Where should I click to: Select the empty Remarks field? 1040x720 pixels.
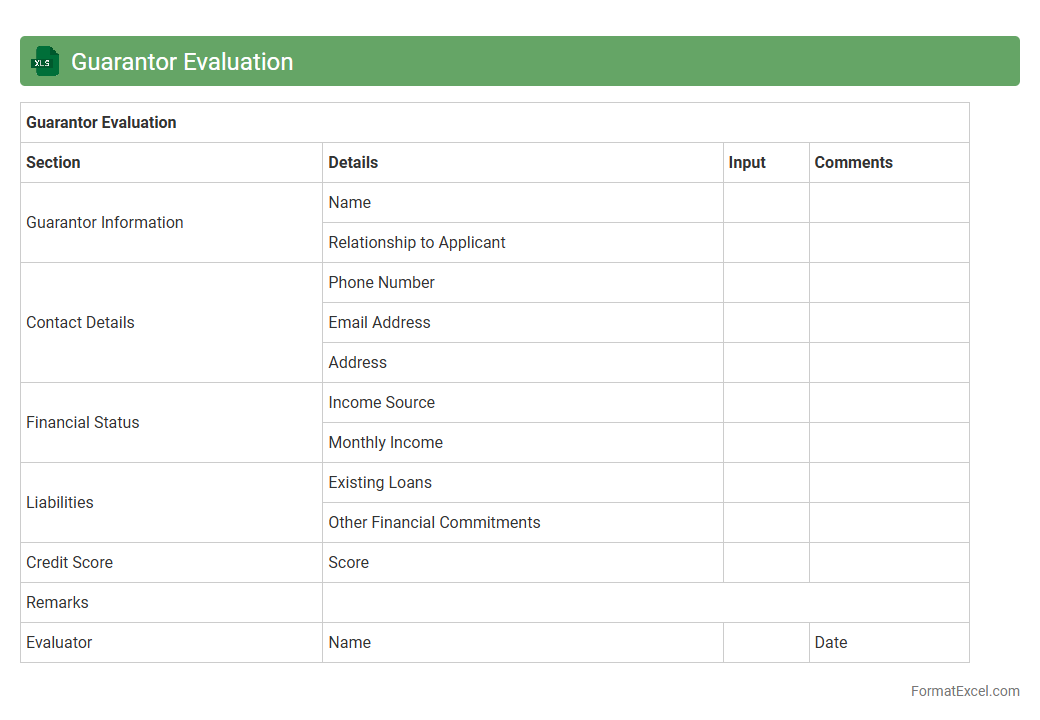[x=645, y=603]
